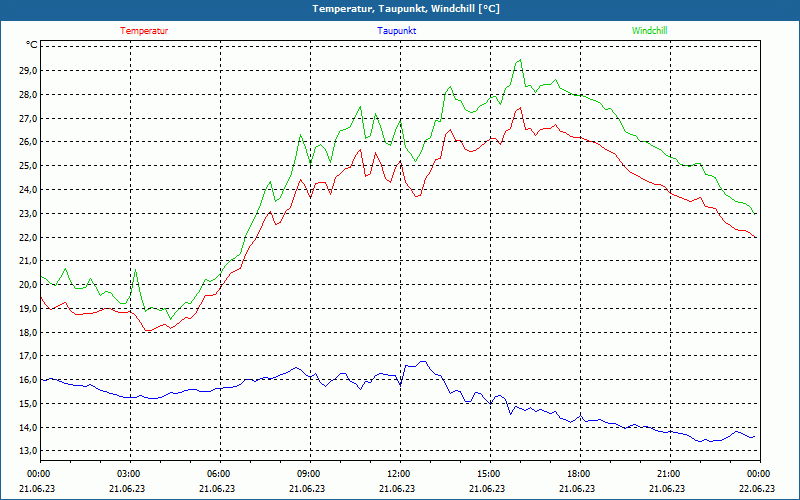
Task: Click the 03:00 time label
Action: coord(128,473)
